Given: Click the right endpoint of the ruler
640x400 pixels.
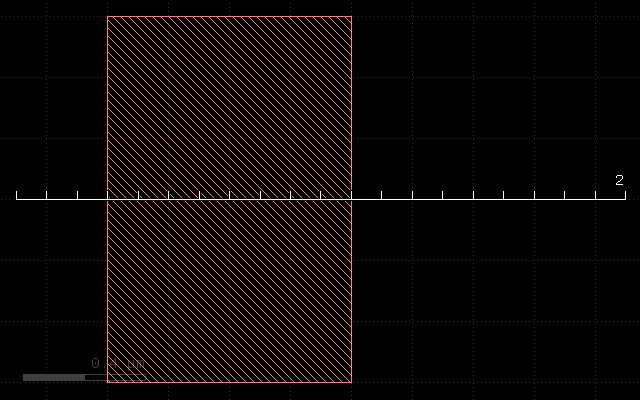Looking at the screenshot, I should point(625,199).
